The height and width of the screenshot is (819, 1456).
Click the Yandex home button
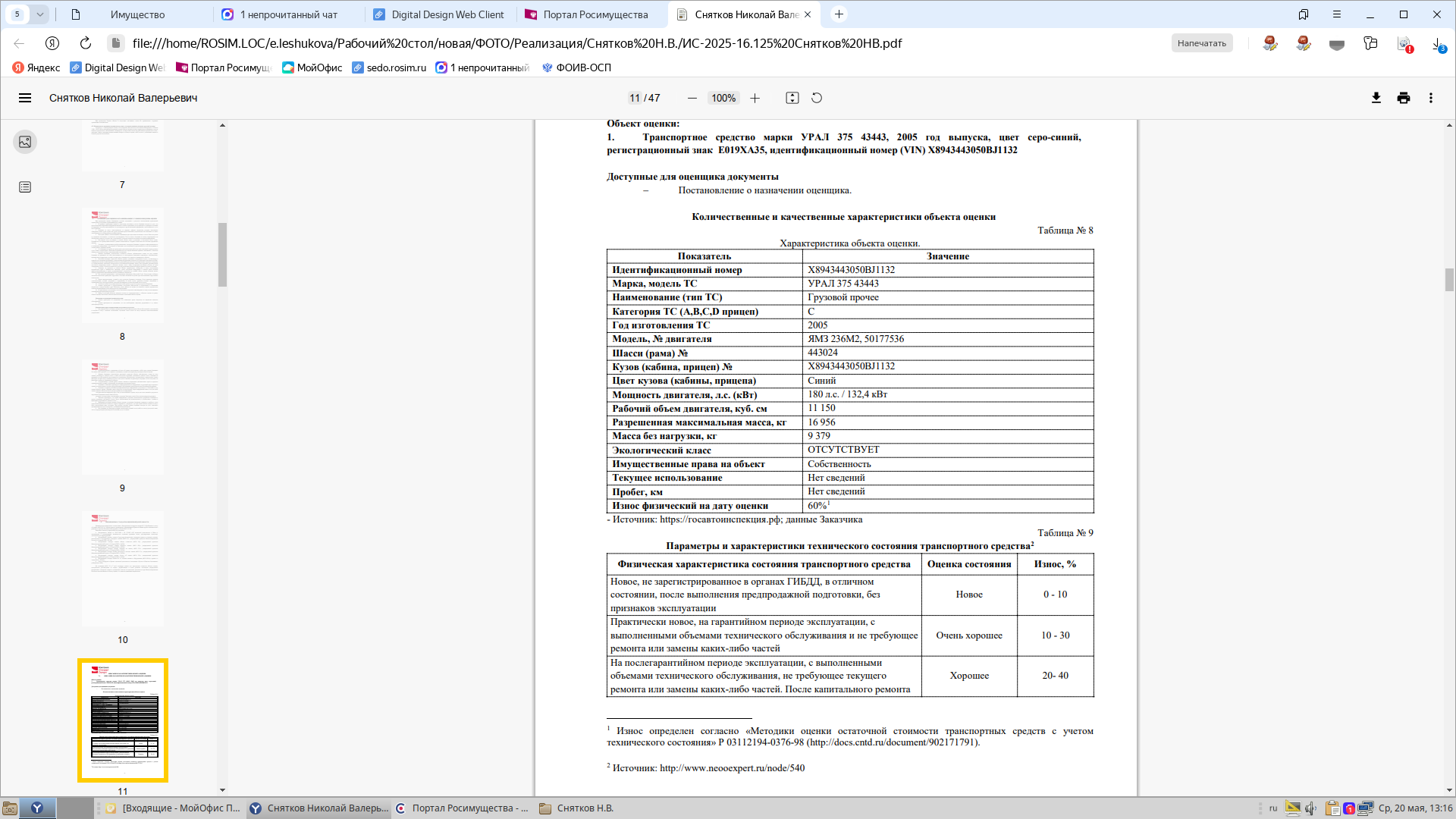(x=52, y=43)
